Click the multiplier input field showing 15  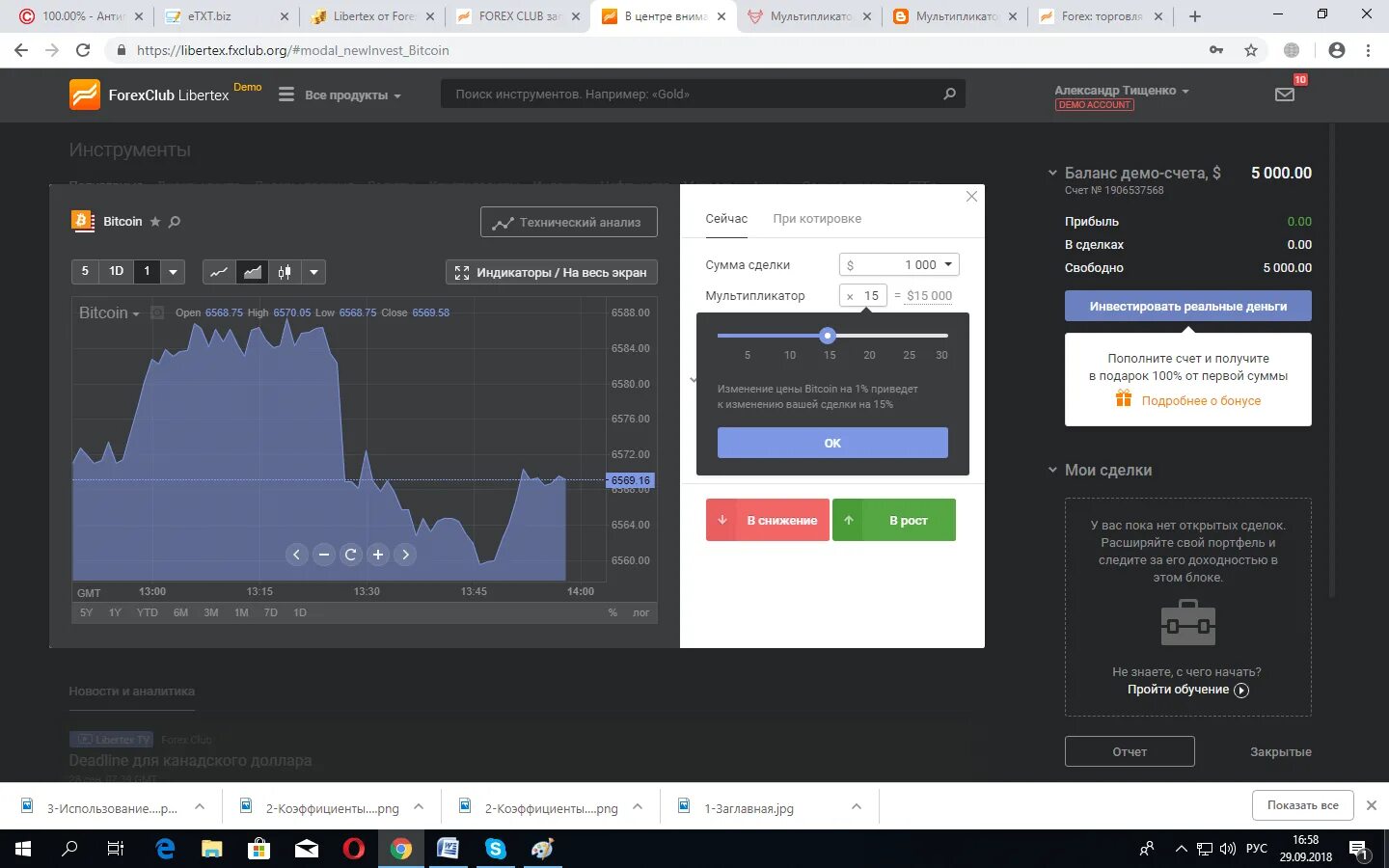tap(863, 296)
